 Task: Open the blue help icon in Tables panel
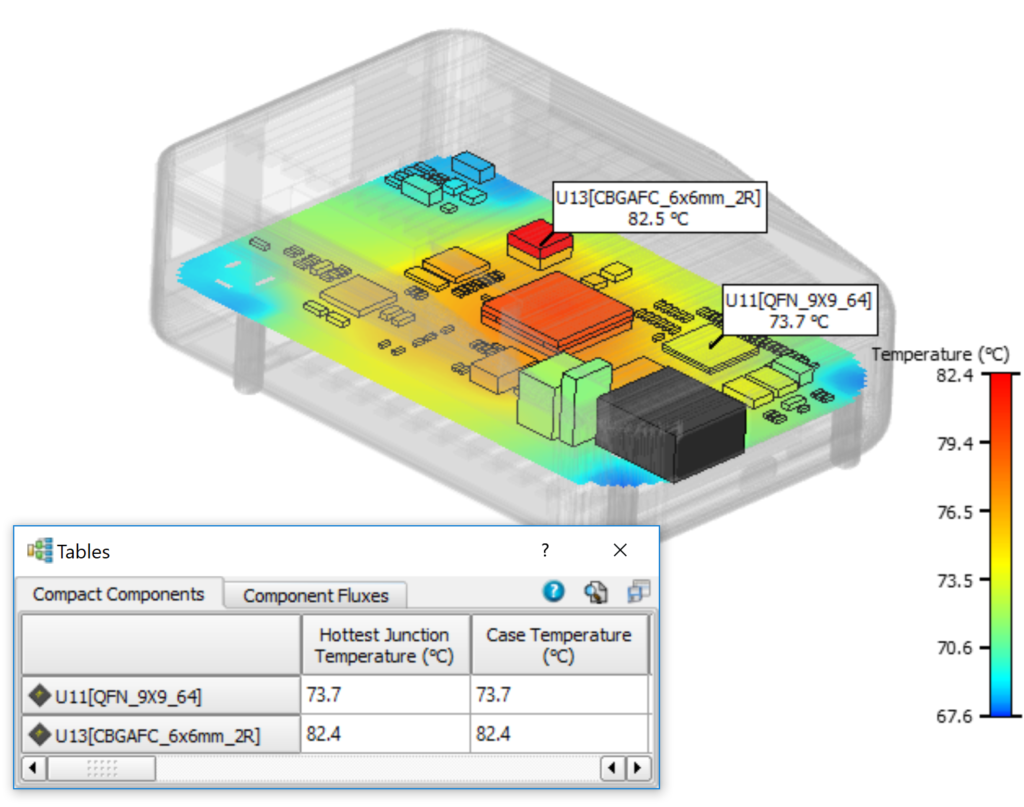[554, 592]
